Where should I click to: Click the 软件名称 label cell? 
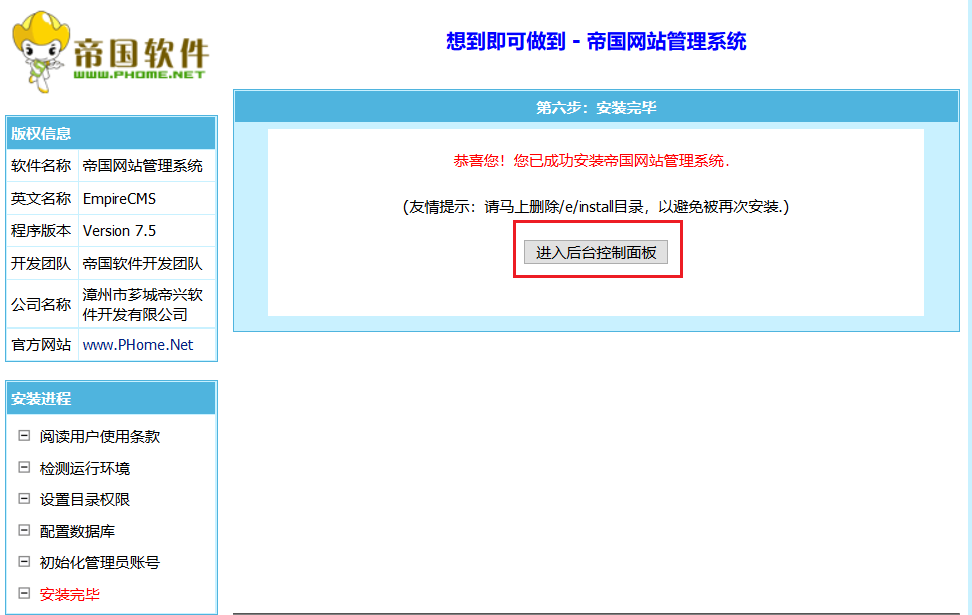[42, 166]
